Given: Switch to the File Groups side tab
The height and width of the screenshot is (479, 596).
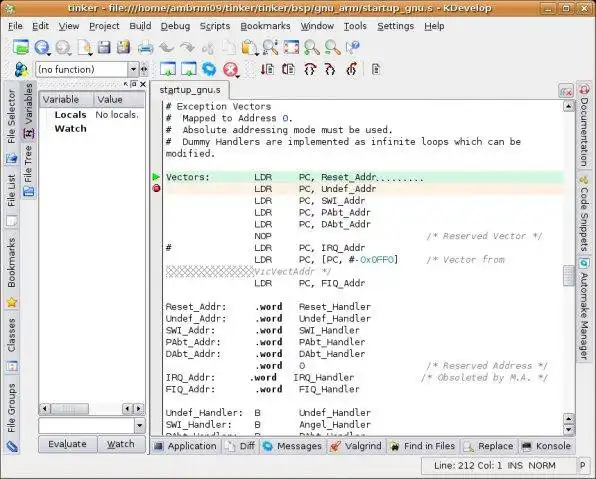Looking at the screenshot, I should 12,416.
